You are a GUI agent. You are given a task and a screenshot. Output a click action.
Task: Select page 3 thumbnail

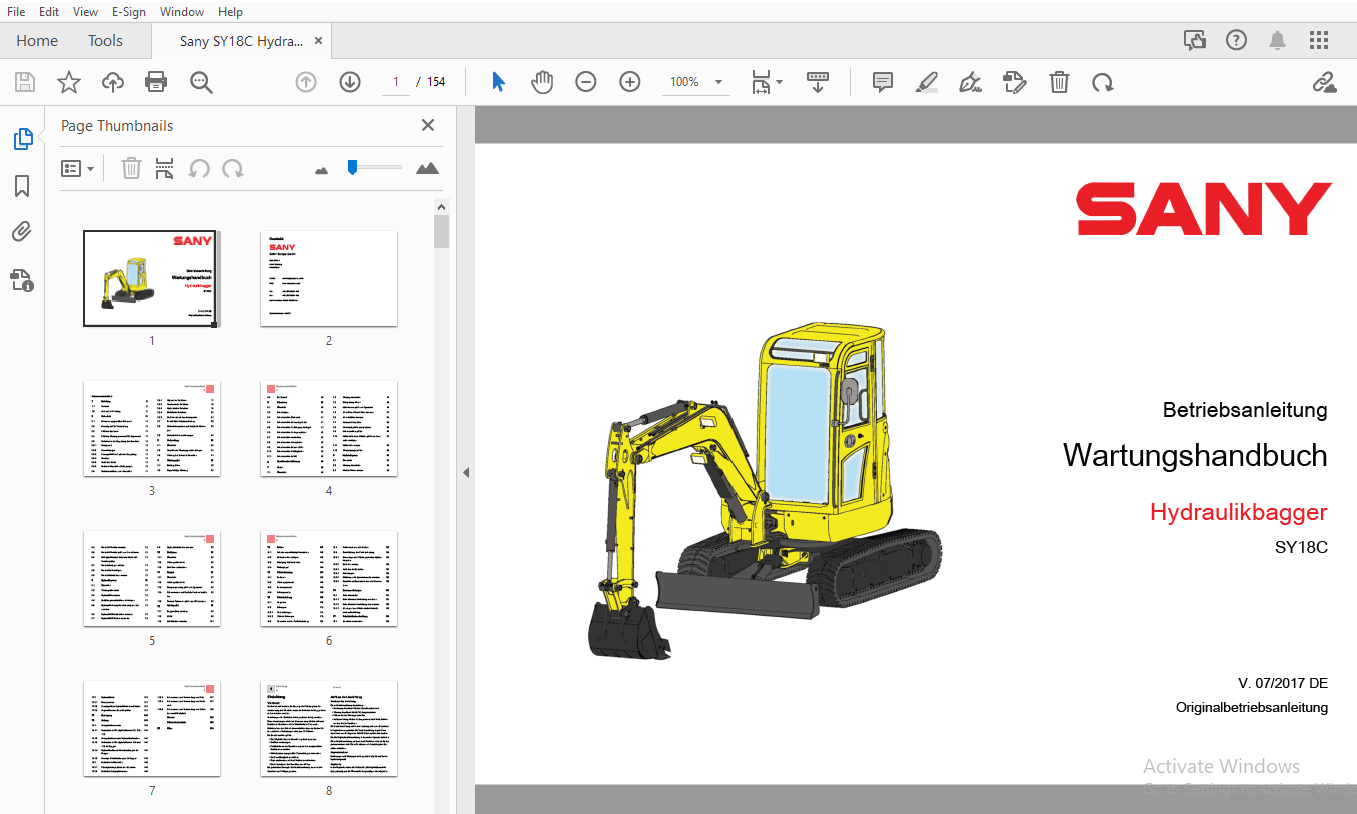tap(152, 429)
